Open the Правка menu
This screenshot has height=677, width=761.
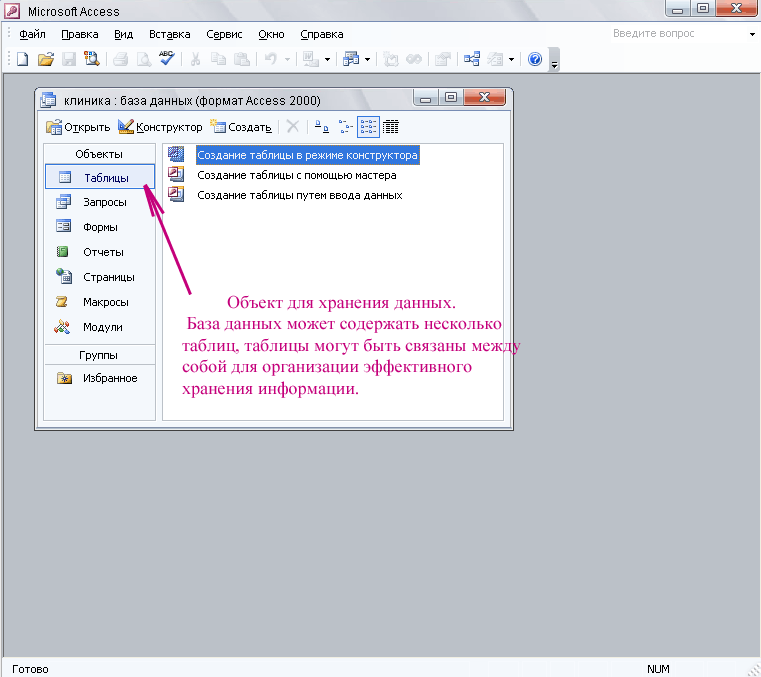click(80, 34)
